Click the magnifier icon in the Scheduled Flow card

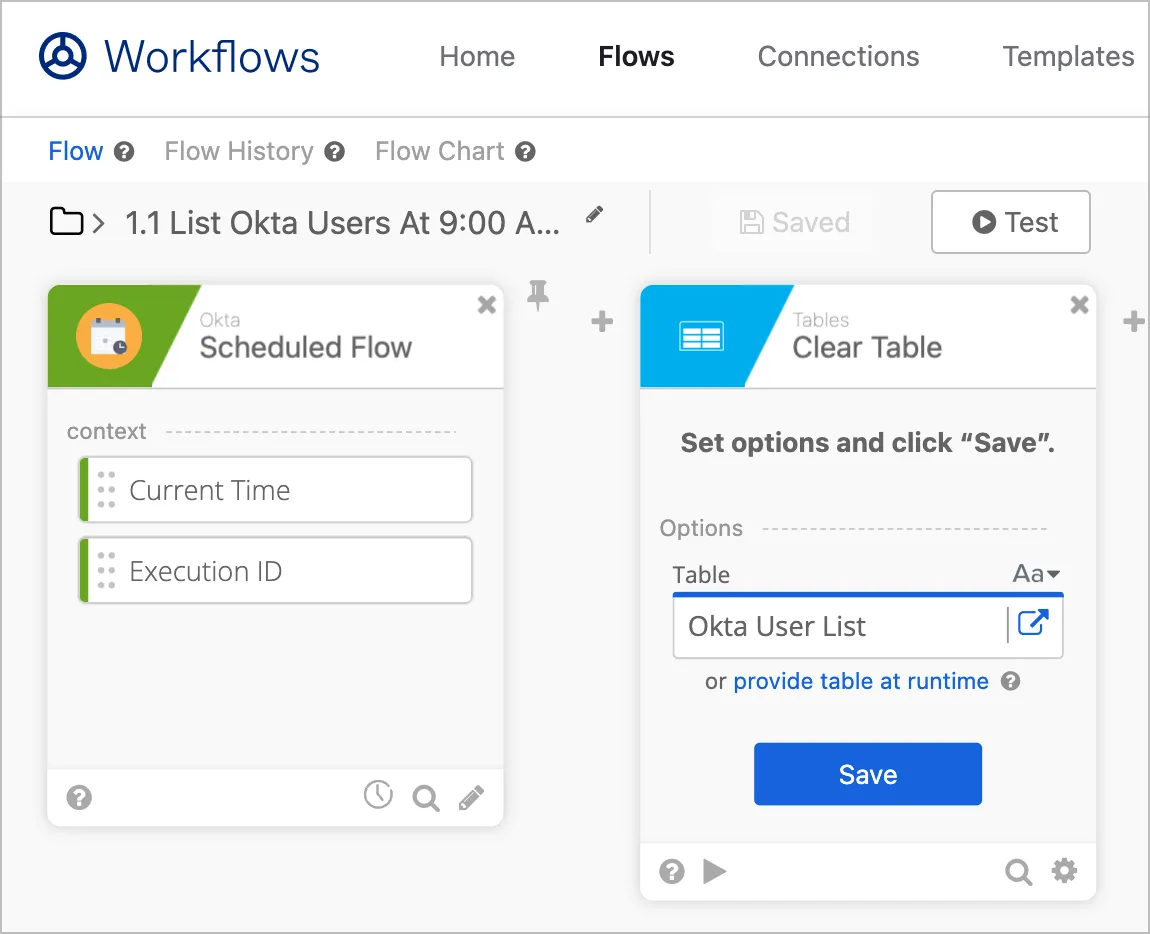(x=426, y=798)
